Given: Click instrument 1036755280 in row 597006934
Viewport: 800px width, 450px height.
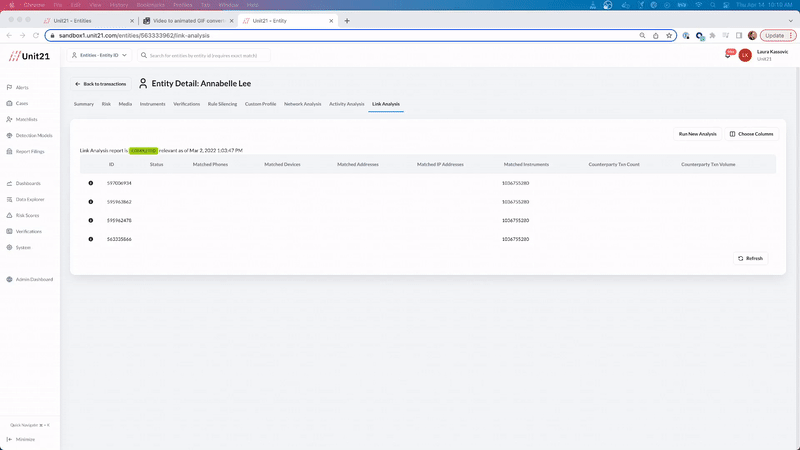Looking at the screenshot, I should pyautogui.click(x=515, y=183).
